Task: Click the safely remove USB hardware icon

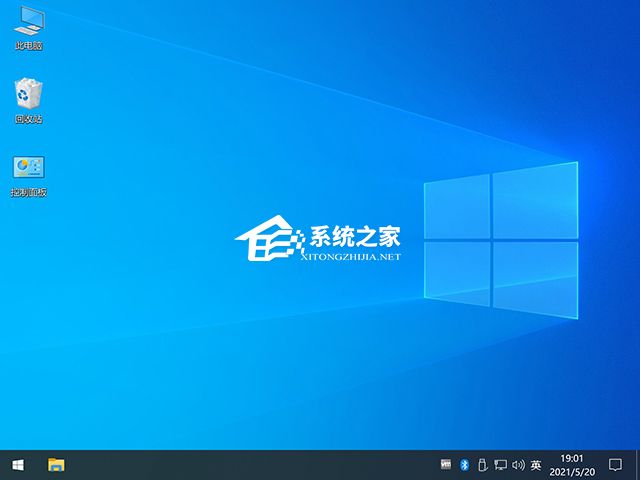Action: pos(482,464)
